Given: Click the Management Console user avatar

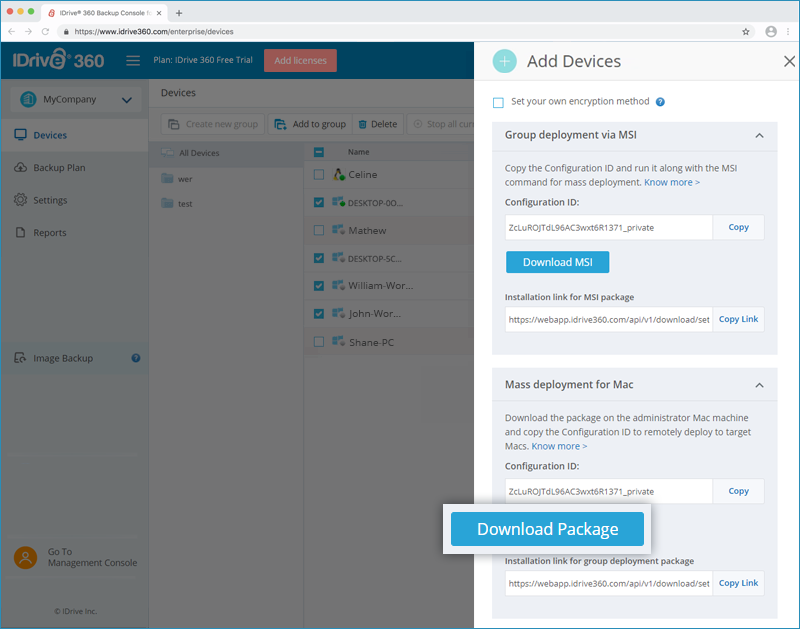Looking at the screenshot, I should [x=26, y=558].
